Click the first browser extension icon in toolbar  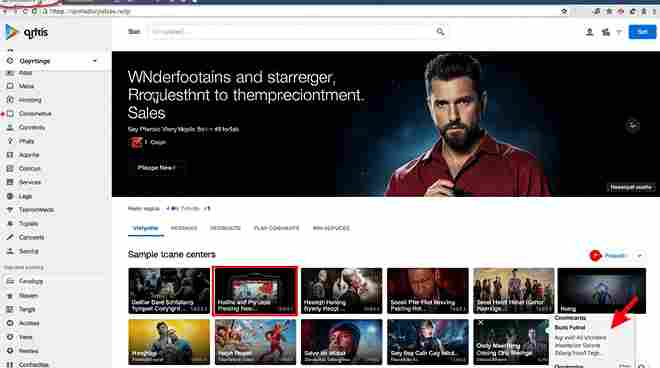[596, 11]
